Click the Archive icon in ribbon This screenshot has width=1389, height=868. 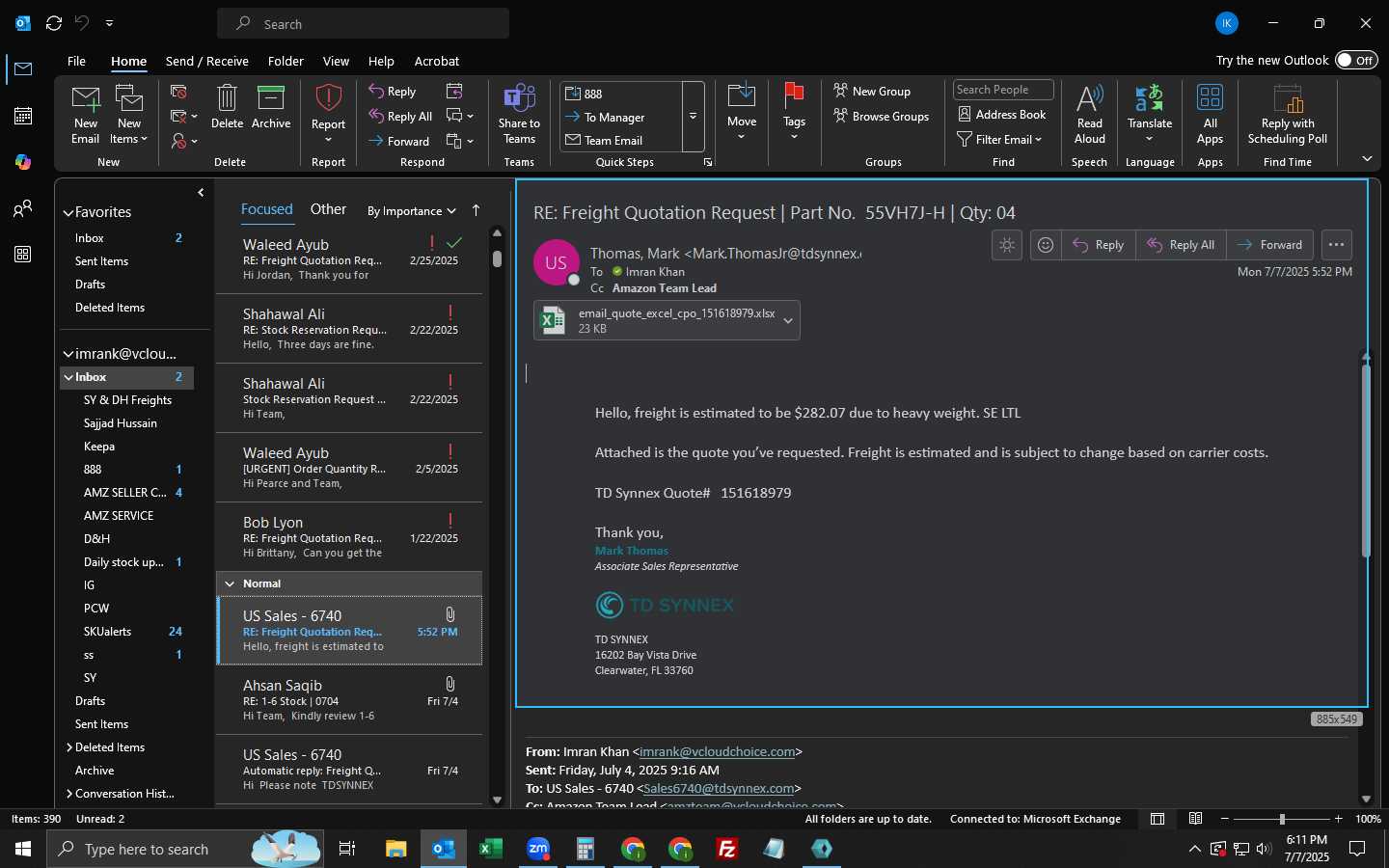tap(271, 98)
